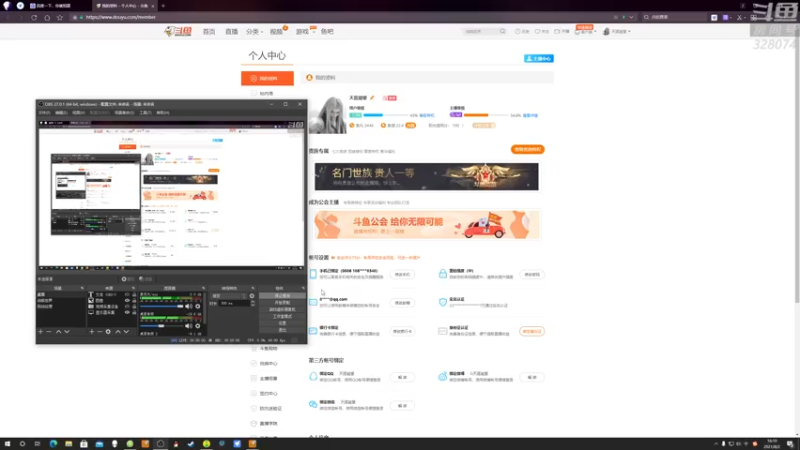Remove selected scene with minus icon
800x450 pixels.
49,332
